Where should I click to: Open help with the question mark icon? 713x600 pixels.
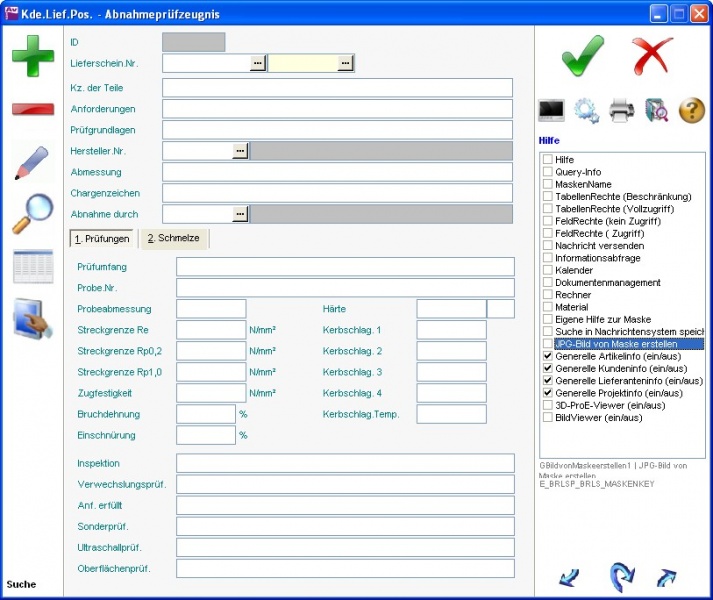coord(692,110)
